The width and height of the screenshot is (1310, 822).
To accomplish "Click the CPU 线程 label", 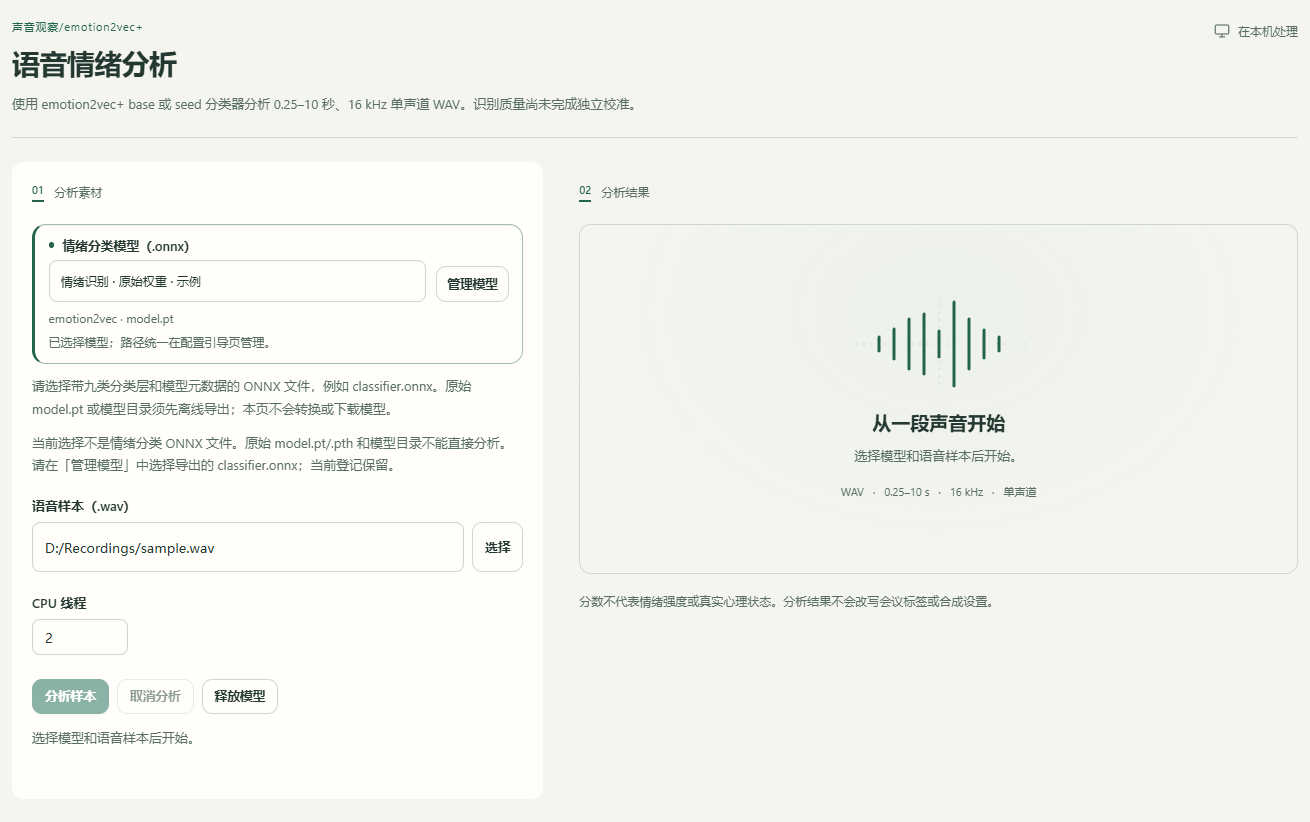I will (x=59, y=603).
